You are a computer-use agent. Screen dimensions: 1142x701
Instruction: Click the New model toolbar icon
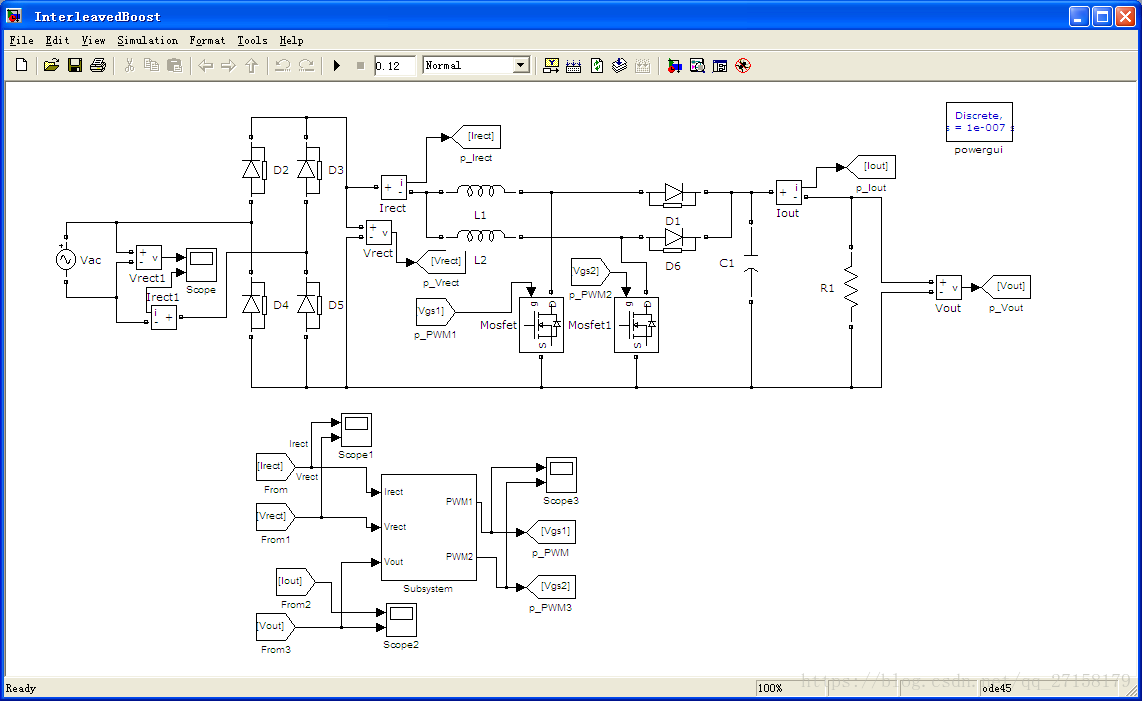(22, 66)
